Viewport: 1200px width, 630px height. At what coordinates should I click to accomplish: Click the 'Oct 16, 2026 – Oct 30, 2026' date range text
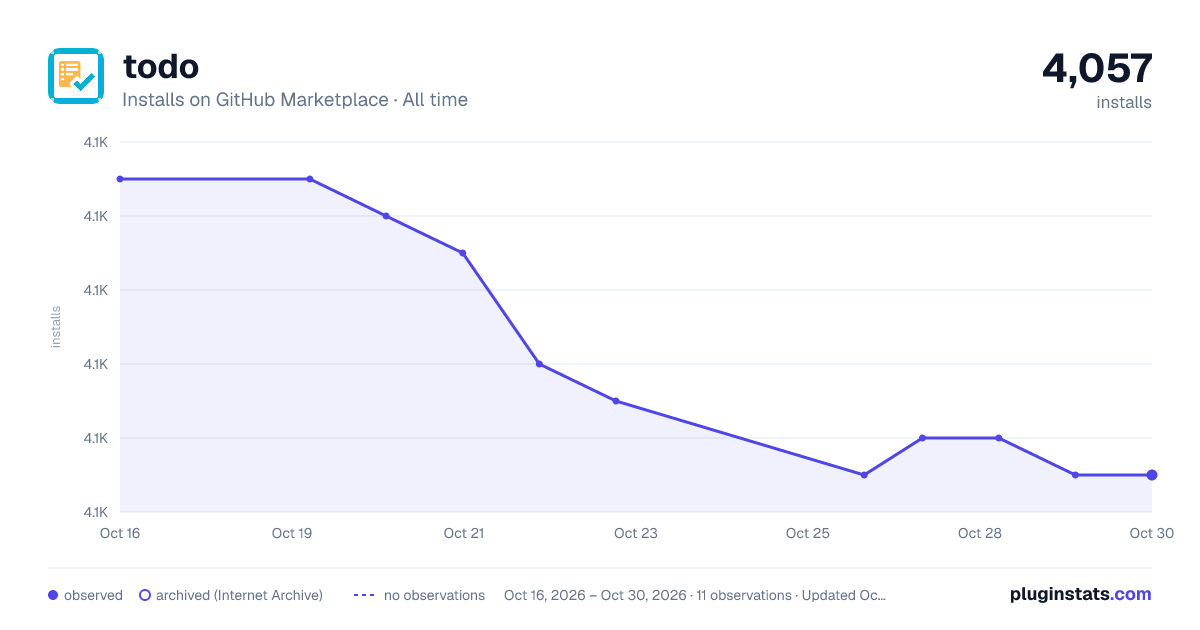(595, 595)
